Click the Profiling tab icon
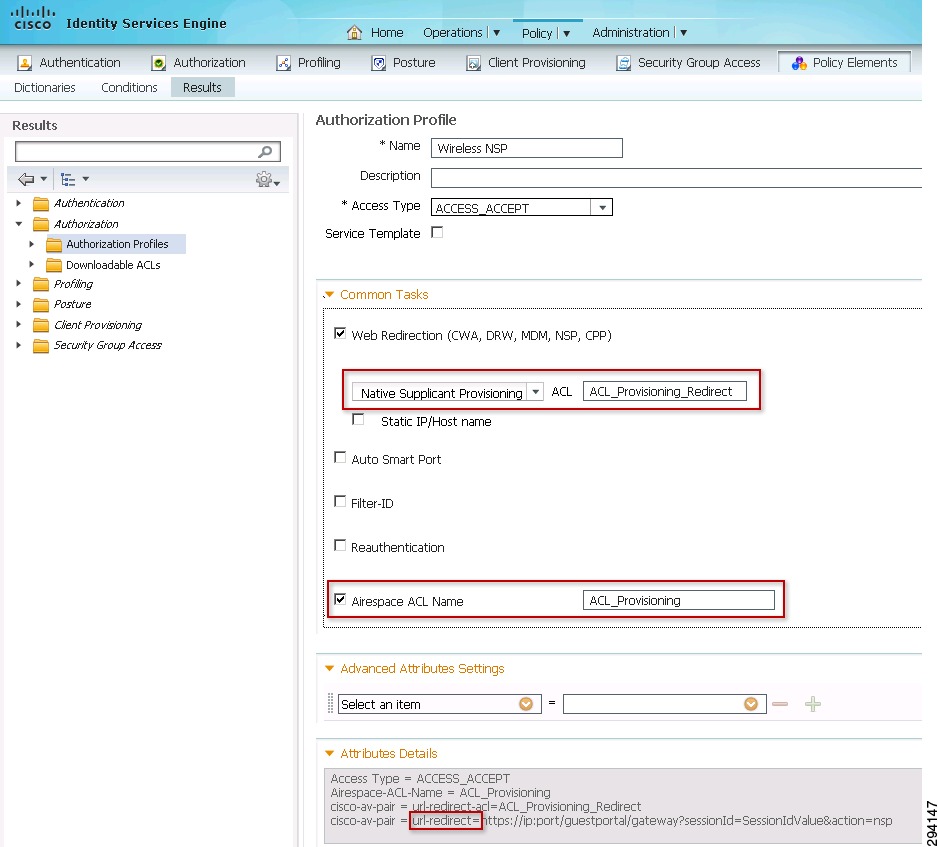938x847 pixels. [x=283, y=63]
